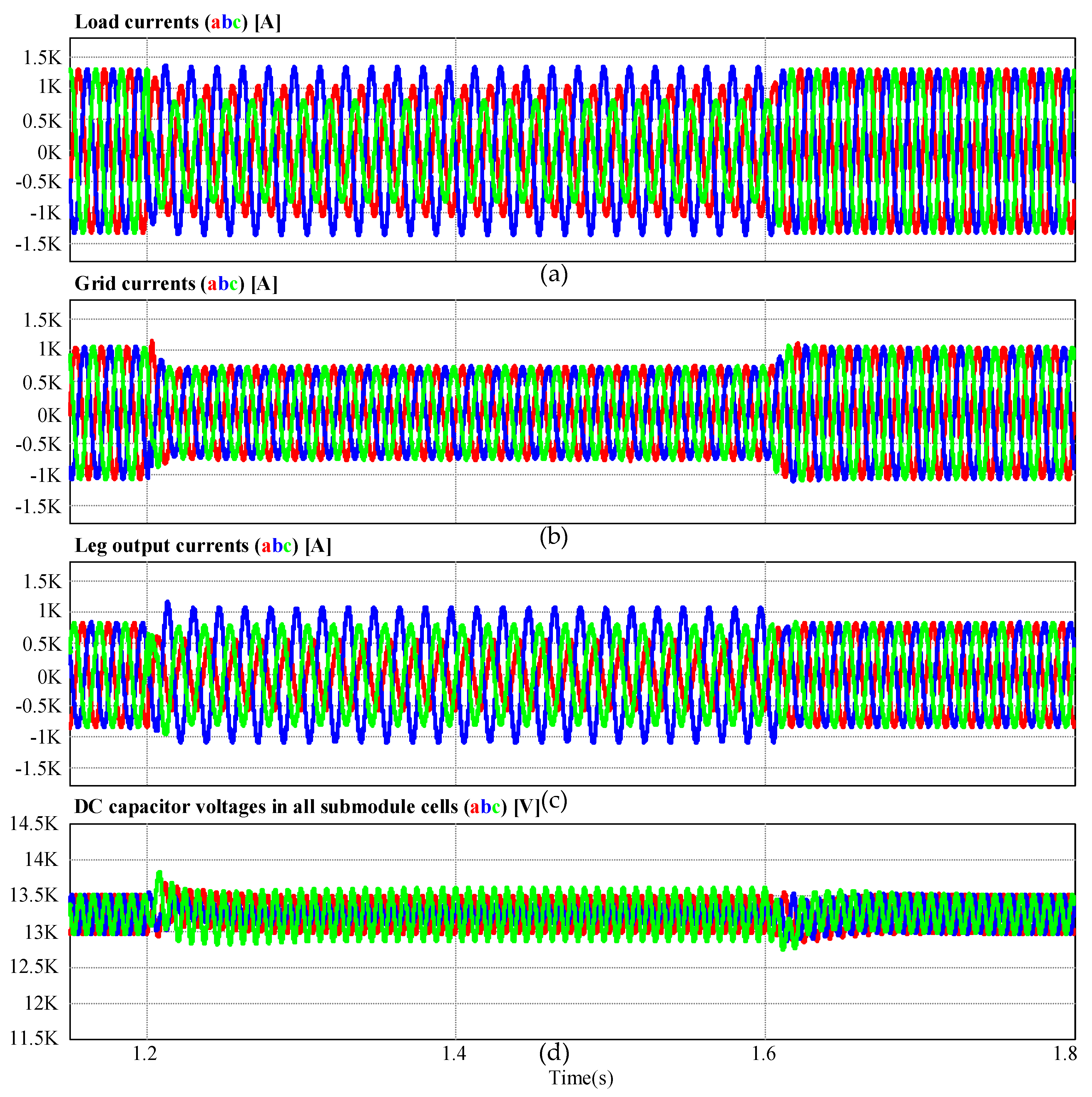Image resolution: width=1092 pixels, height=1097 pixels.
Task: Click 0.5K tick in Load currents plot
Action: click(42, 121)
